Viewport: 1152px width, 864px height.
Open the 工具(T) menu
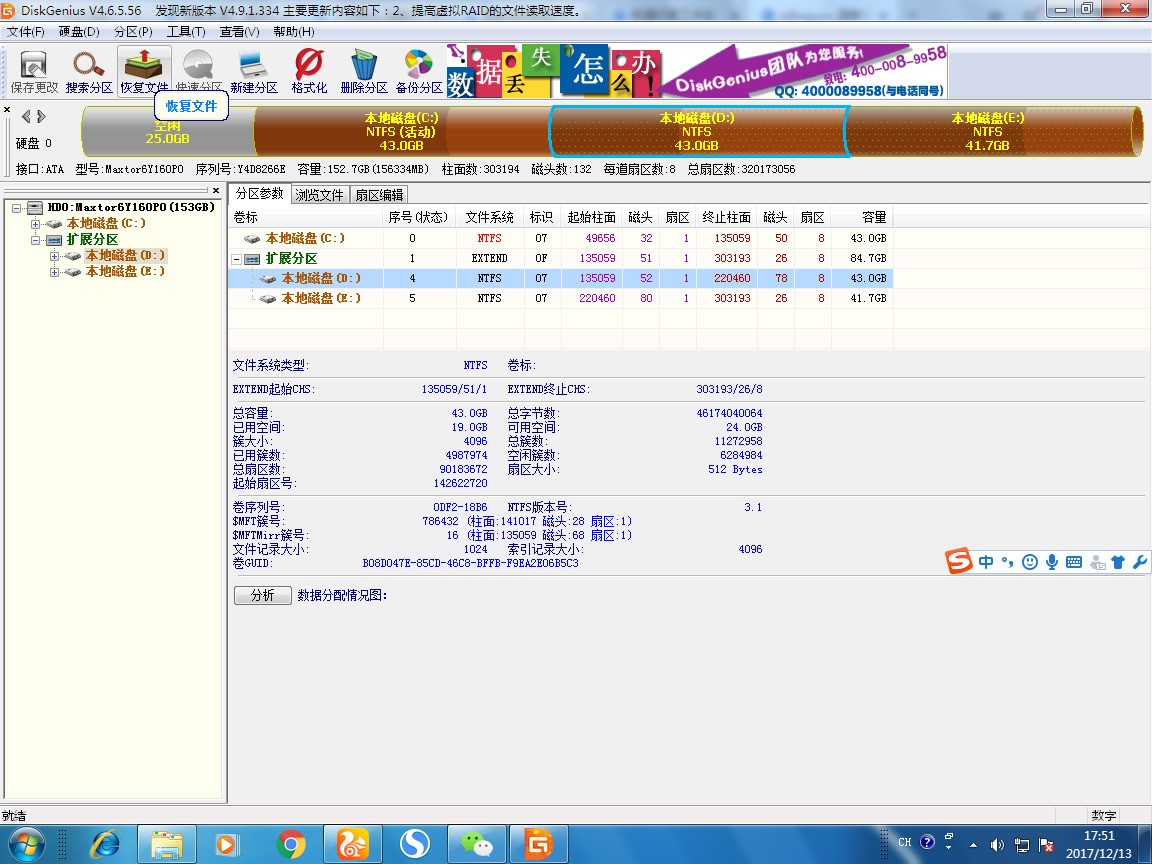tap(185, 31)
